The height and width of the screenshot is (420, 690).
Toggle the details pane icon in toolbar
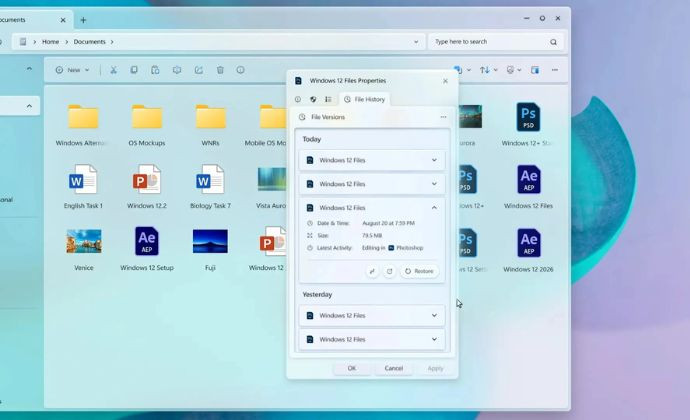[x=535, y=70]
